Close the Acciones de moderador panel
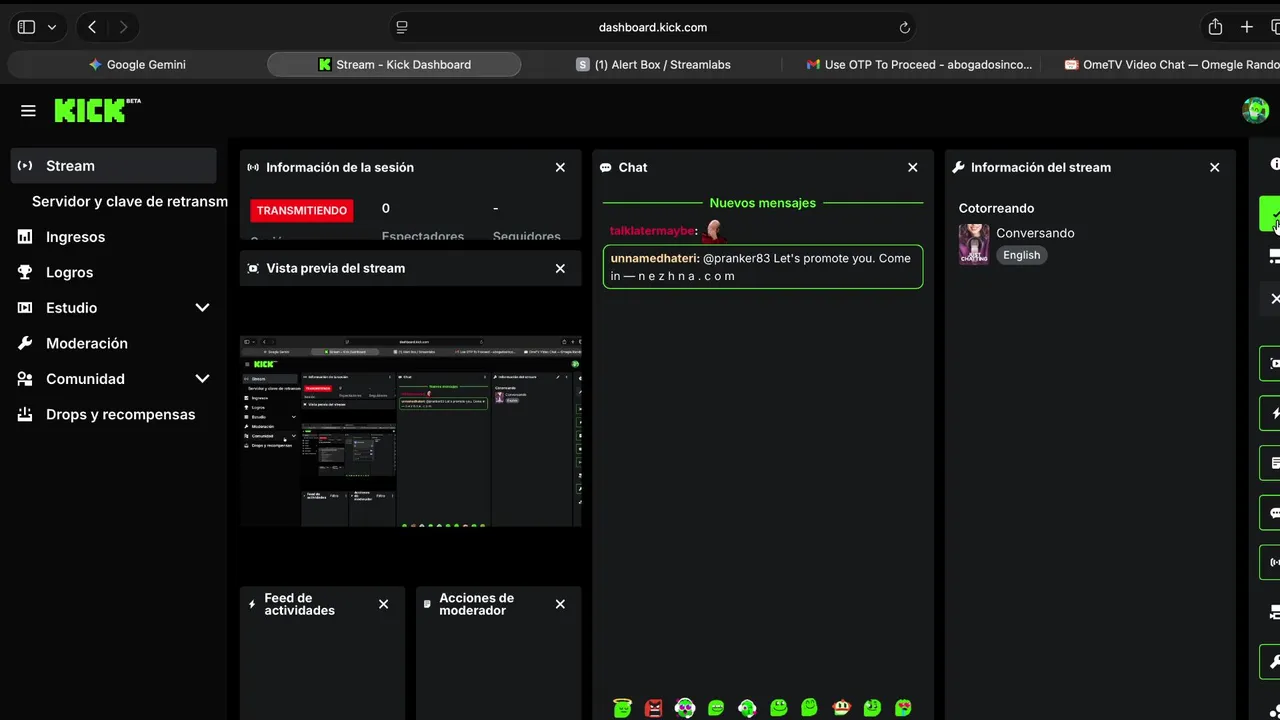The width and height of the screenshot is (1280, 720). point(560,604)
